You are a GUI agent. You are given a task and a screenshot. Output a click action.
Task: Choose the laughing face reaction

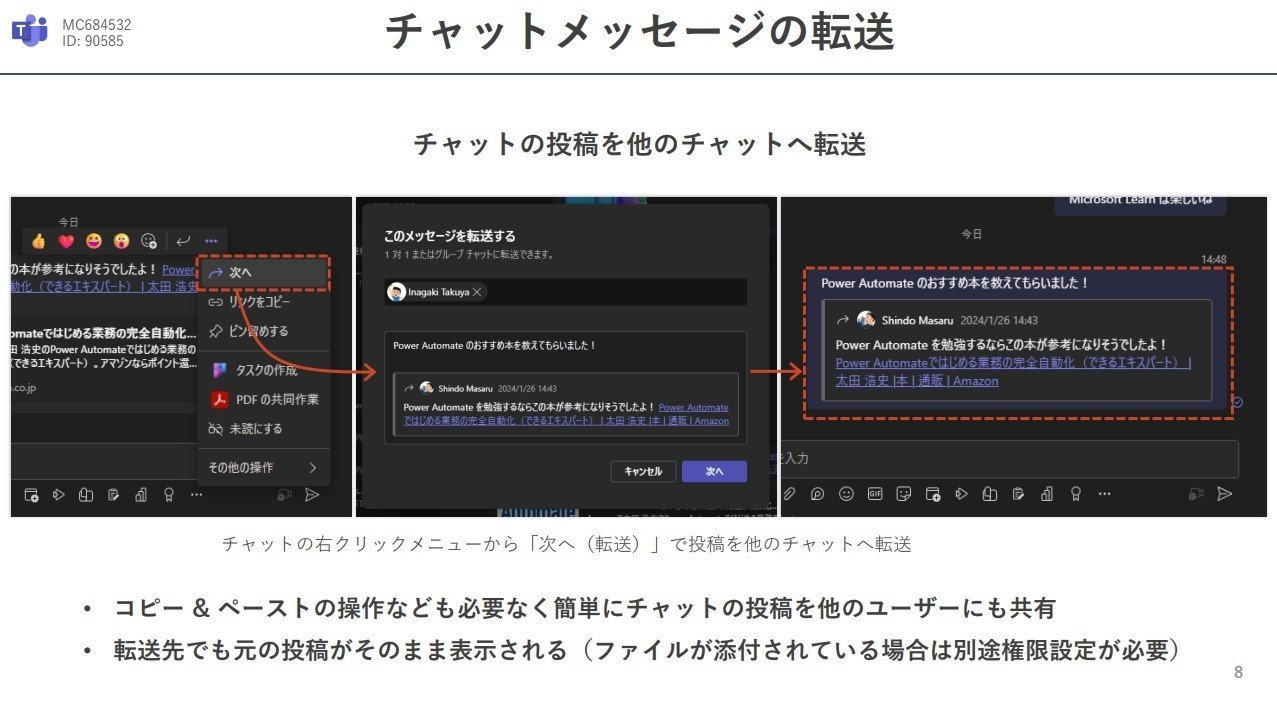tap(94, 240)
